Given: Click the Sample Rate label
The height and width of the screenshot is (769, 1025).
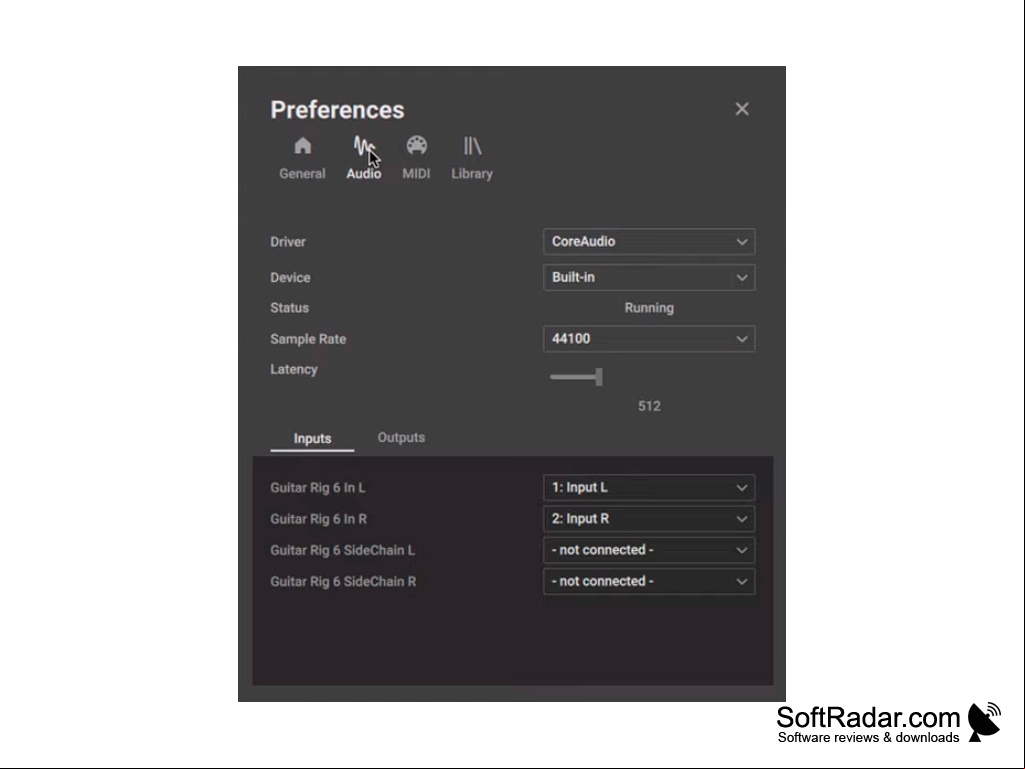Looking at the screenshot, I should click(308, 339).
